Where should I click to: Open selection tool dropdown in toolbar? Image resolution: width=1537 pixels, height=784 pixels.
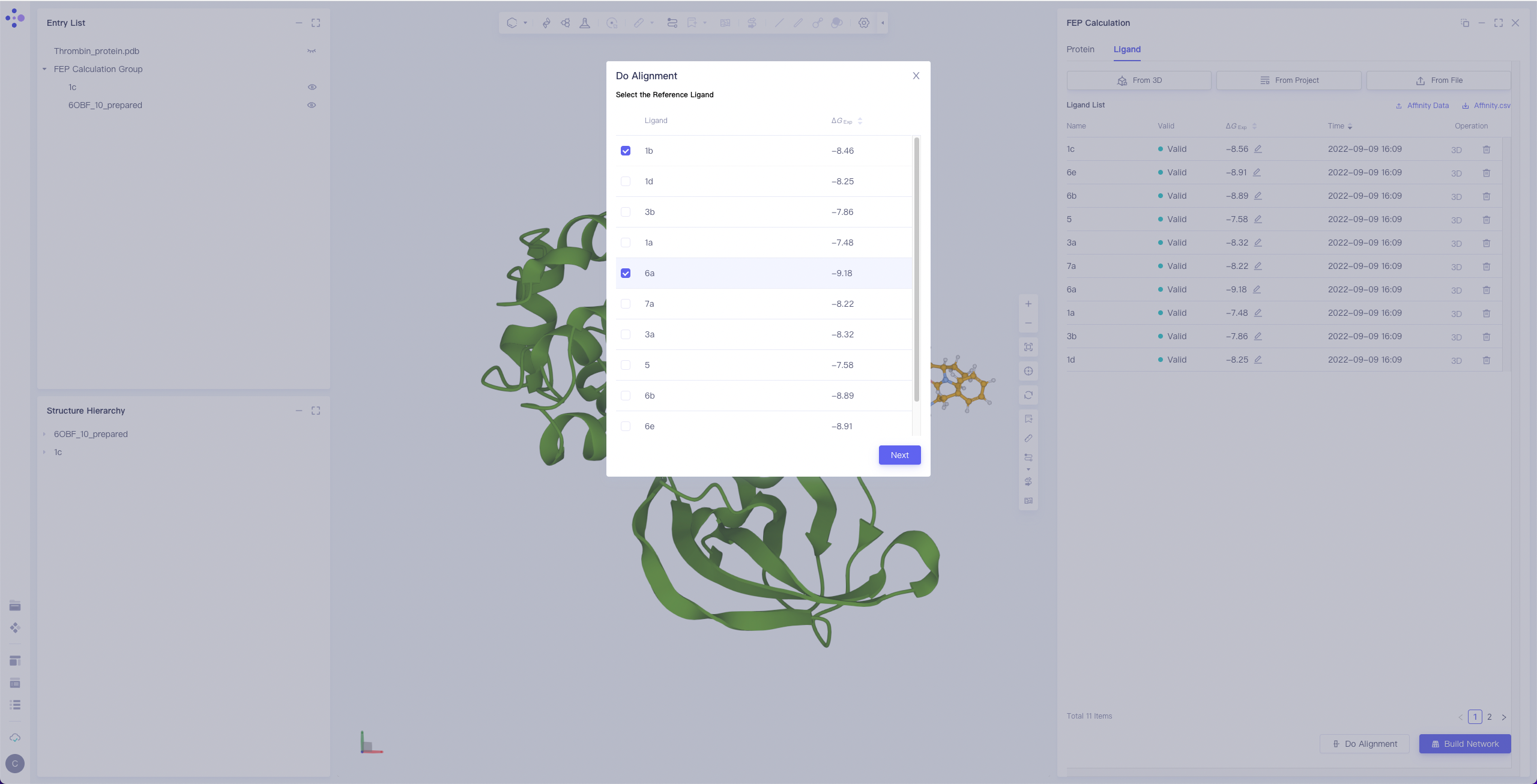[x=525, y=23]
